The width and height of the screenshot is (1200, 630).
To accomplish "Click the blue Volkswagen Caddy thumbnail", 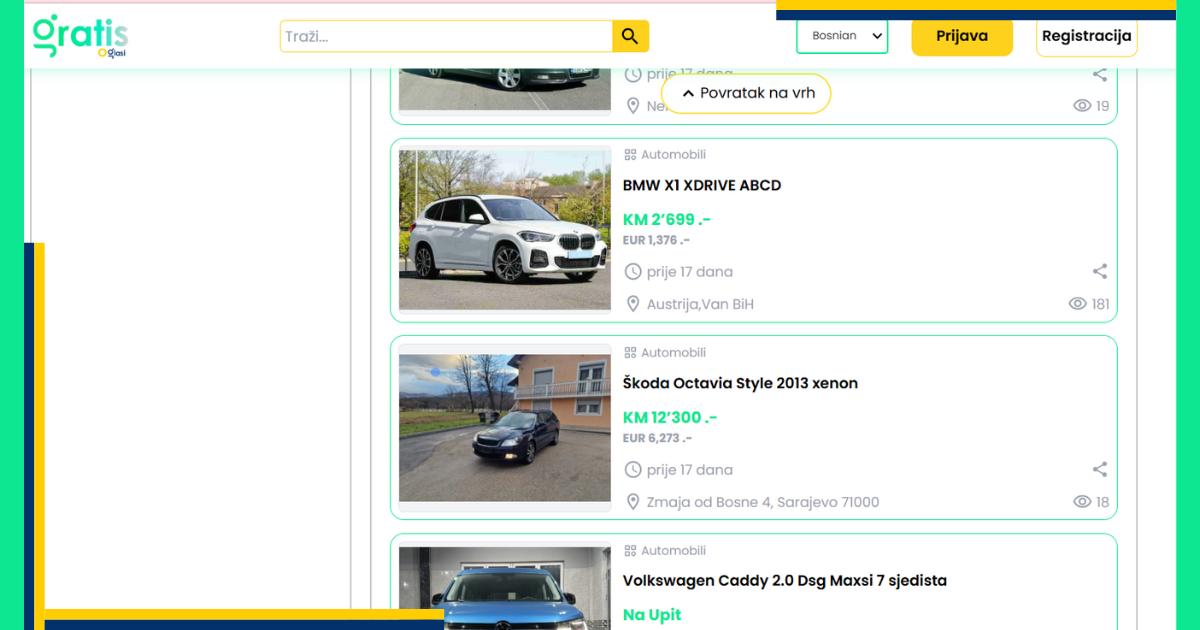I will click(505, 588).
